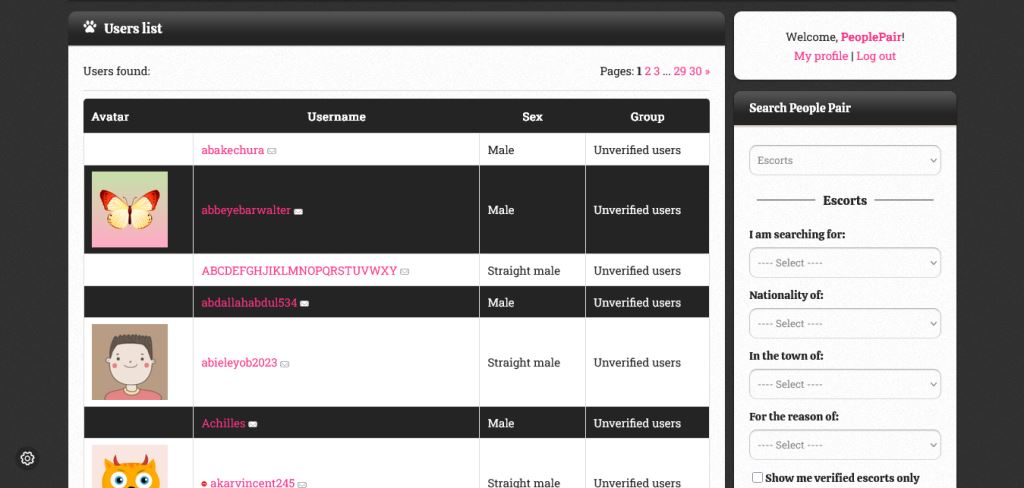The height and width of the screenshot is (488, 1024).
Task: Click the message icon beside abdallahabdul534
Action: (305, 303)
